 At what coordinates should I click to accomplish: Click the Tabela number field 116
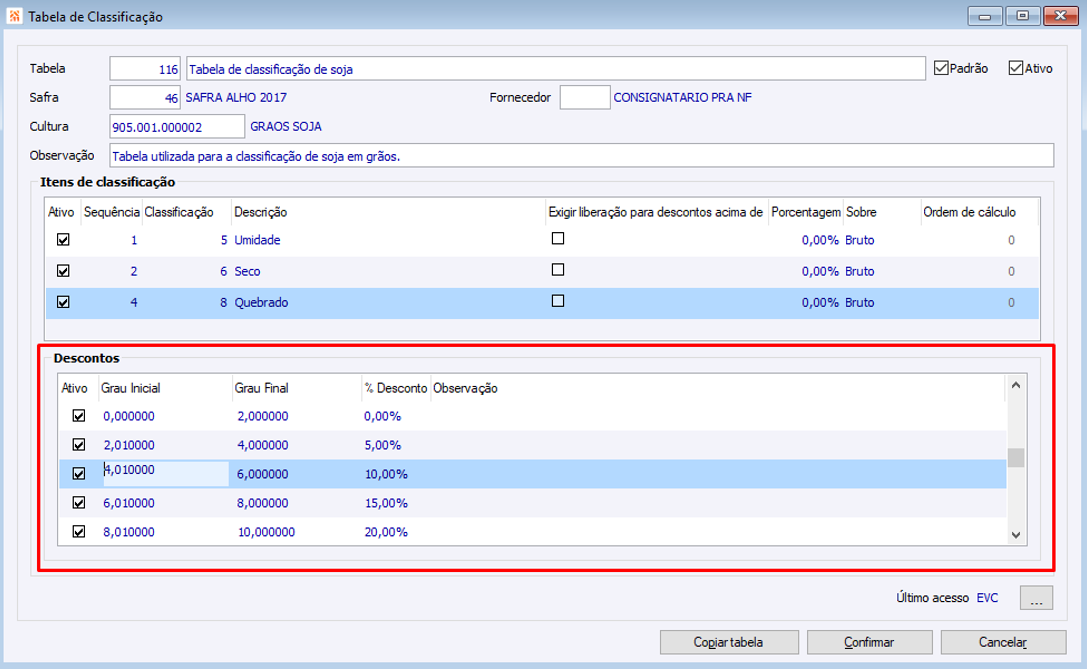point(145,69)
